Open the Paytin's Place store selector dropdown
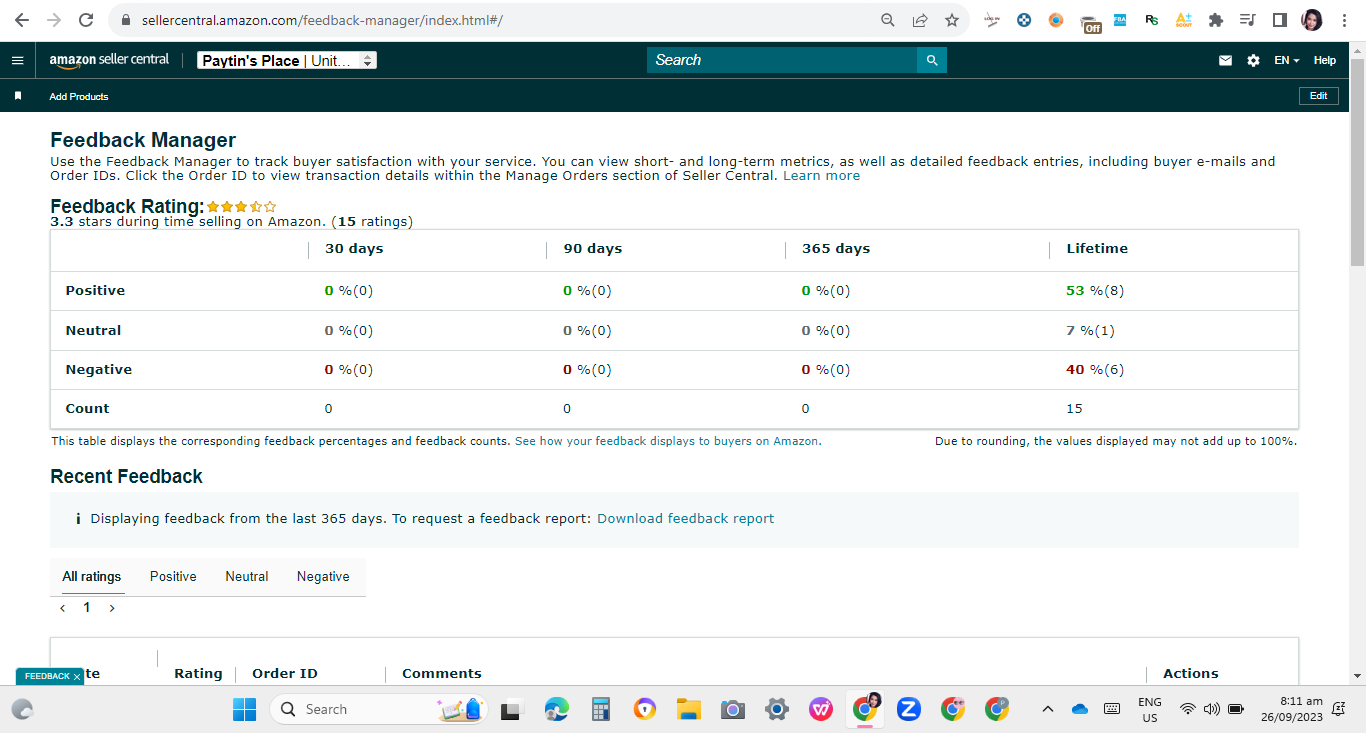 287,60
